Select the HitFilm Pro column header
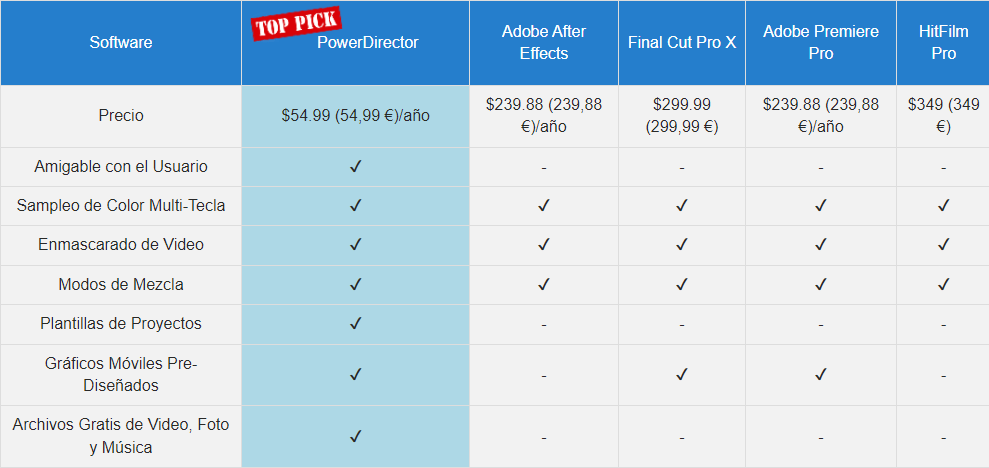 tap(944, 42)
